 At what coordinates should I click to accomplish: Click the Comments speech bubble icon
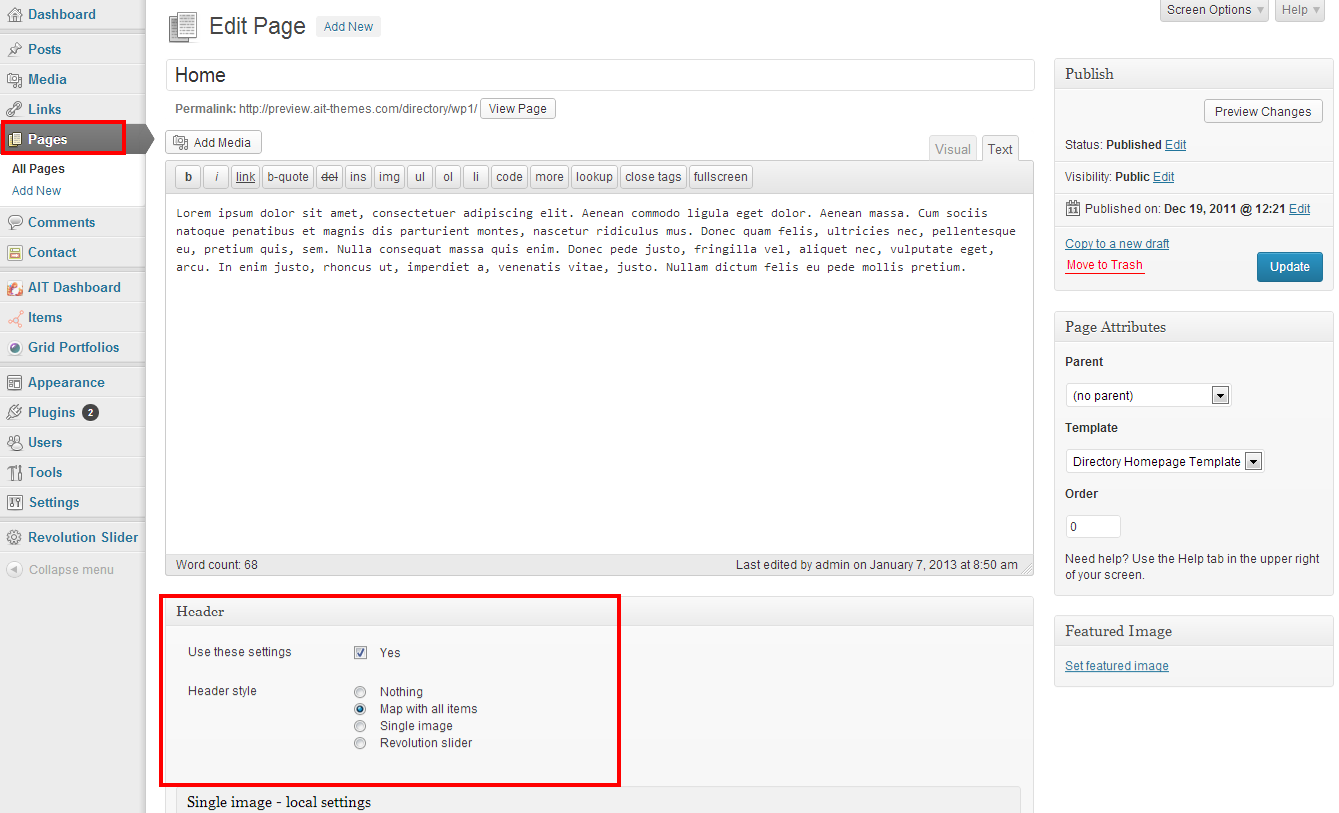click(14, 222)
